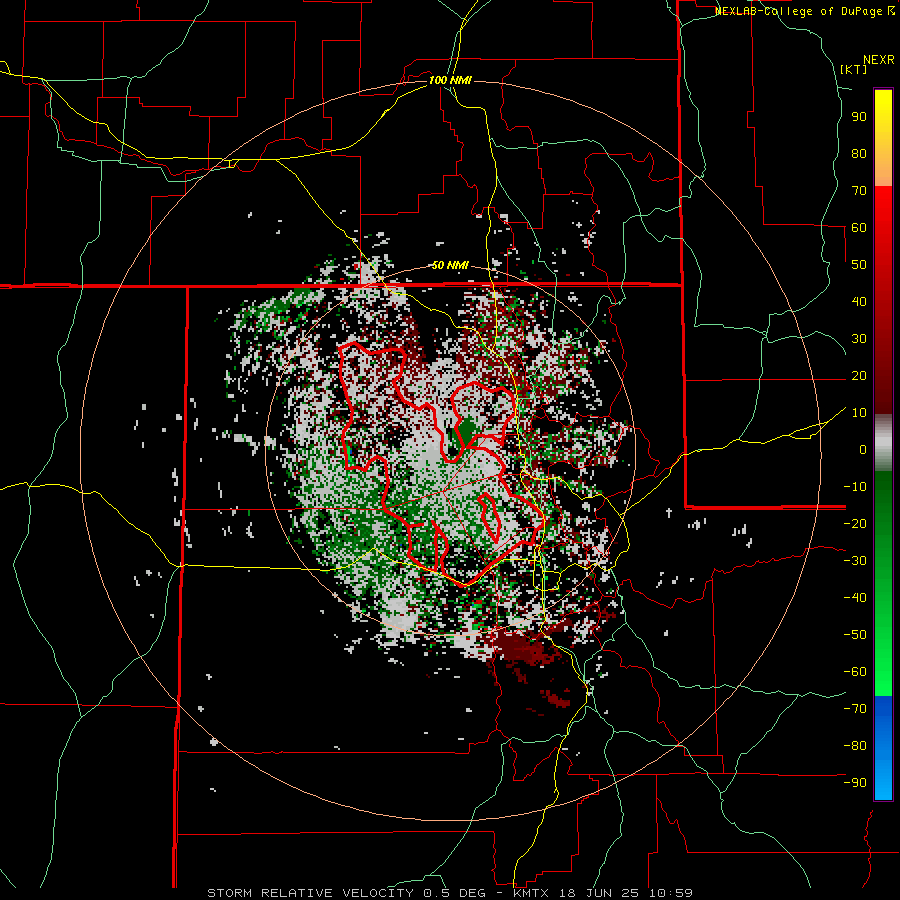This screenshot has width=900, height=900.
Task: Click the blue bottom segment of the color bar
Action: [x=883, y=748]
